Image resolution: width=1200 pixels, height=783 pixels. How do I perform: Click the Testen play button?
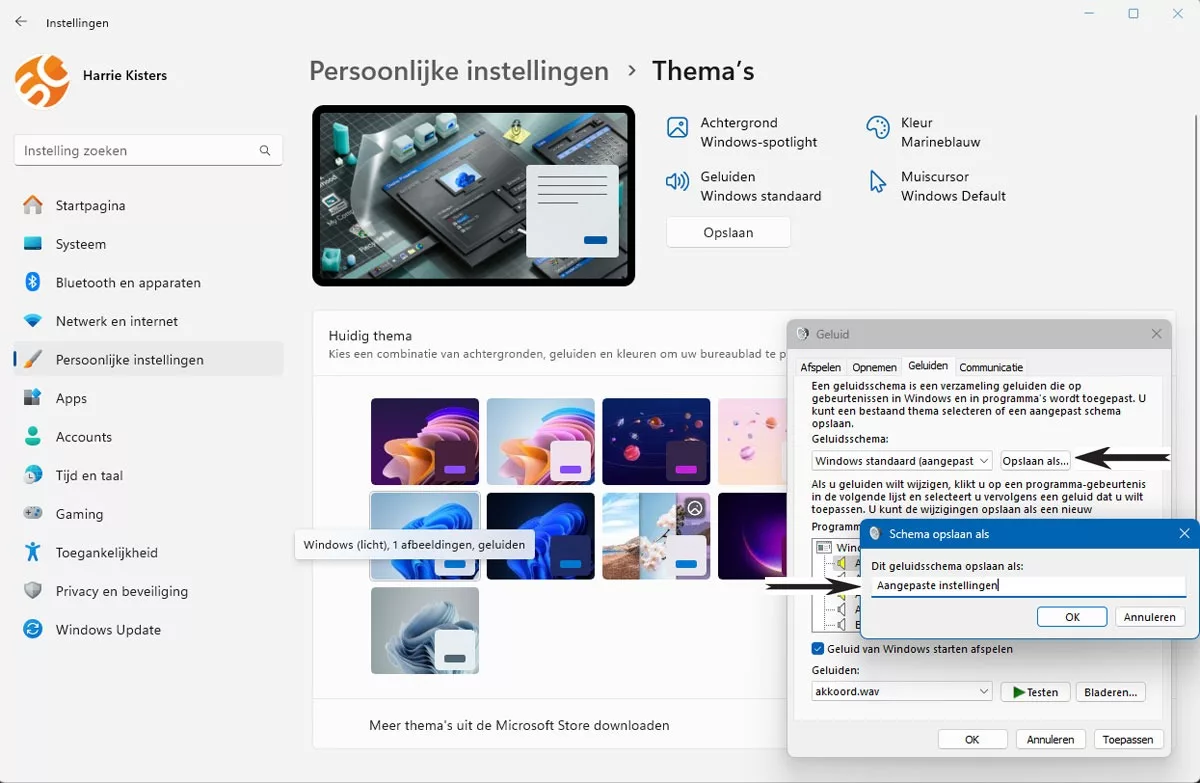click(x=1035, y=692)
